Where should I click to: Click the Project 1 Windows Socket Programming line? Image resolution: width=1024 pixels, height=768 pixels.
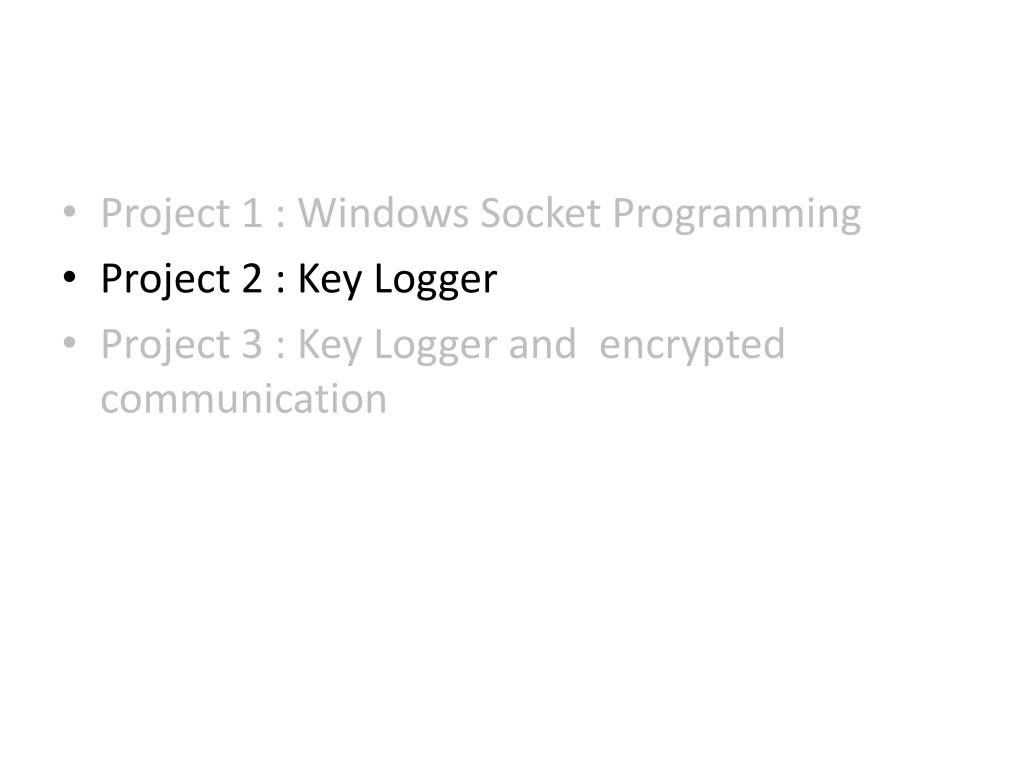click(x=481, y=214)
